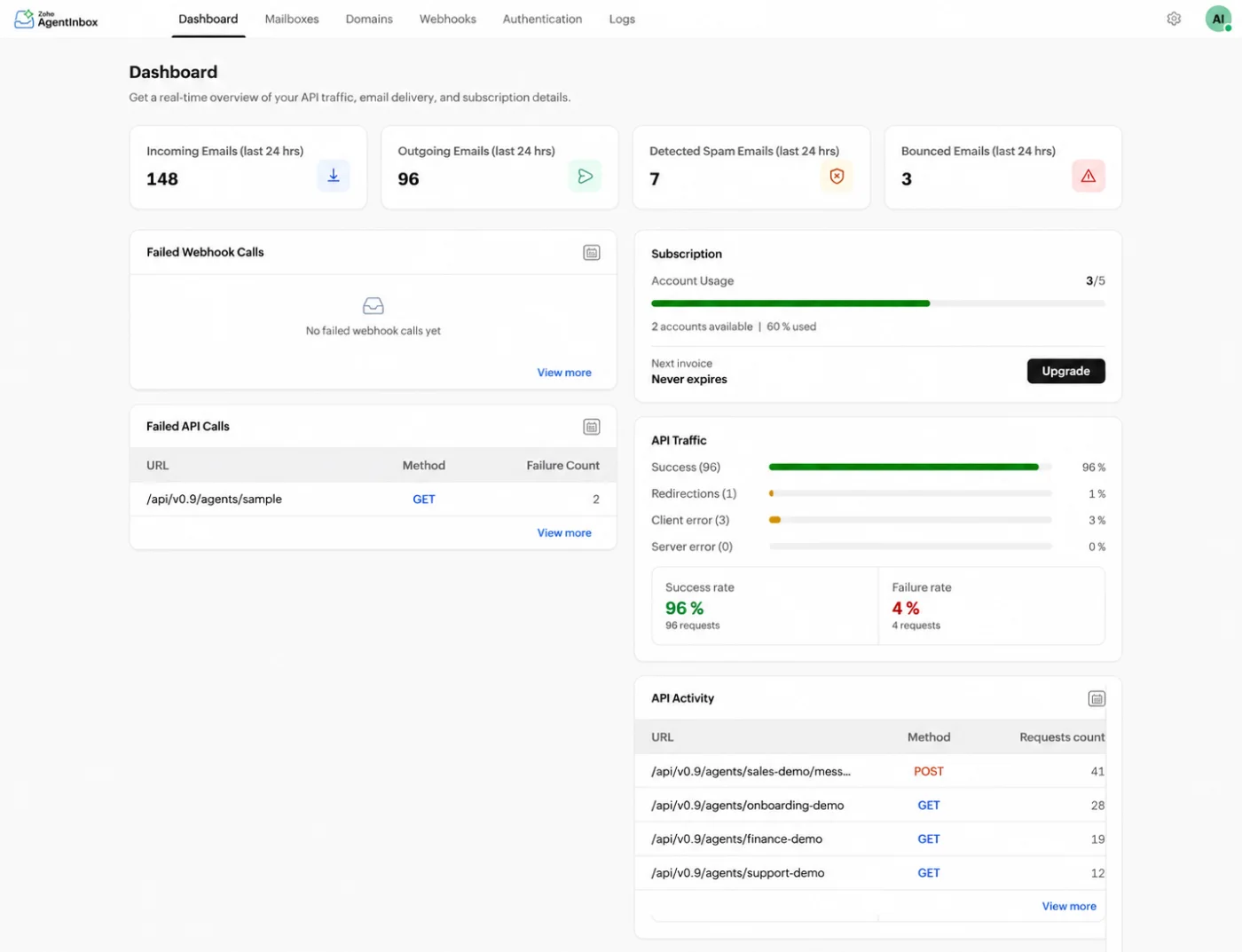Click the Server error (0) traffic bar
This screenshot has height=952, width=1242.
[910, 547]
